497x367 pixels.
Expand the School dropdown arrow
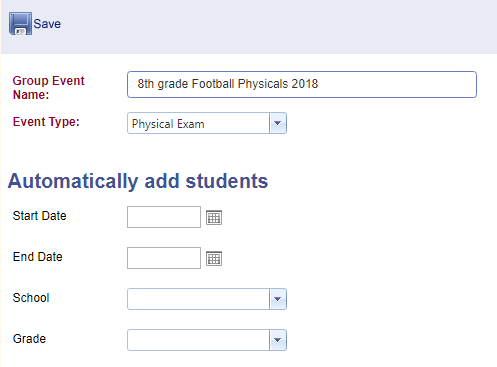[x=278, y=299]
